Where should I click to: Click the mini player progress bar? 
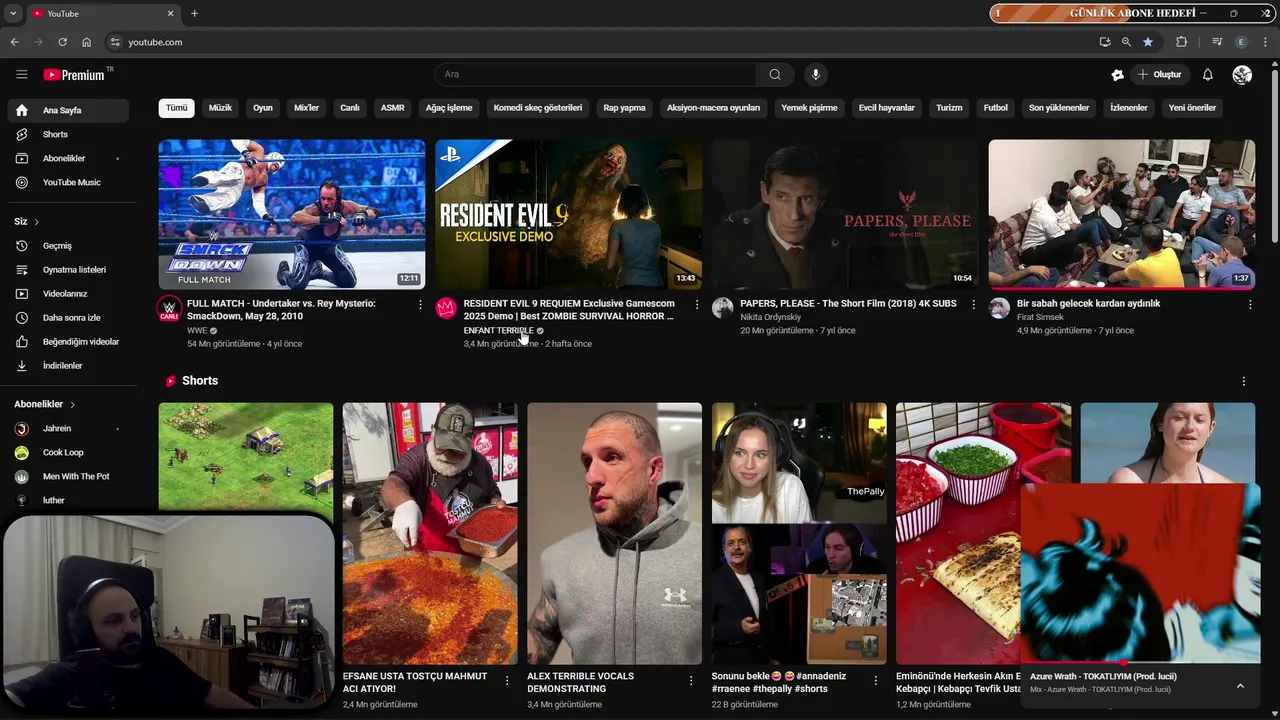click(1140, 662)
